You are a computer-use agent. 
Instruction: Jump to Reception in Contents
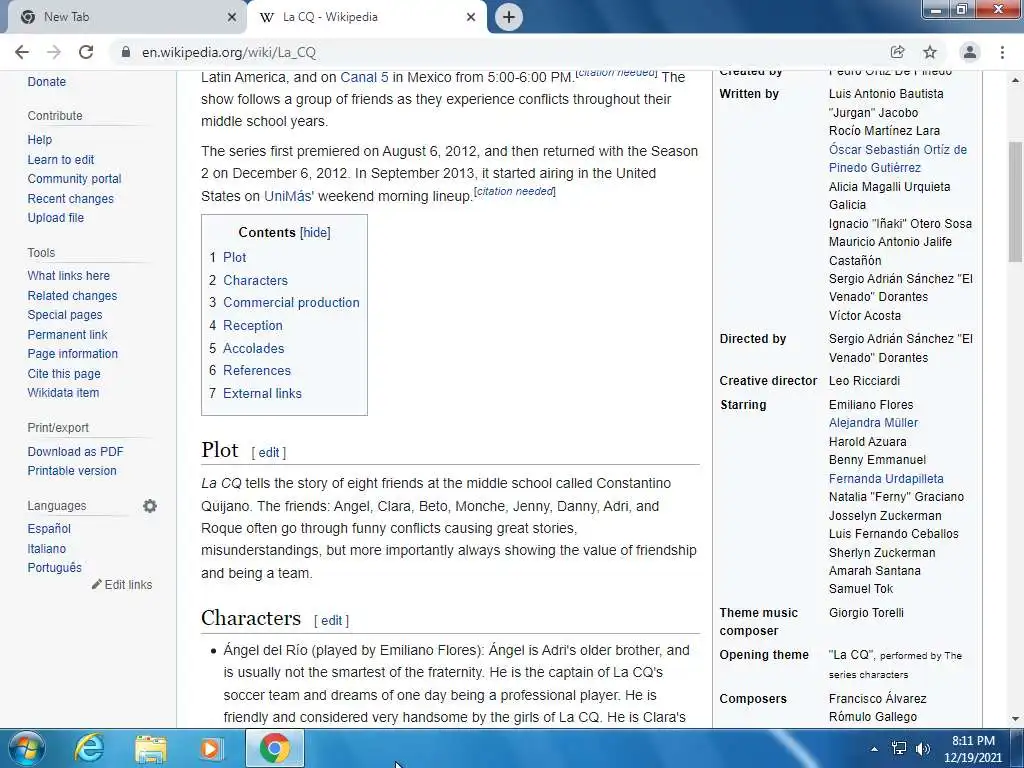tap(253, 325)
